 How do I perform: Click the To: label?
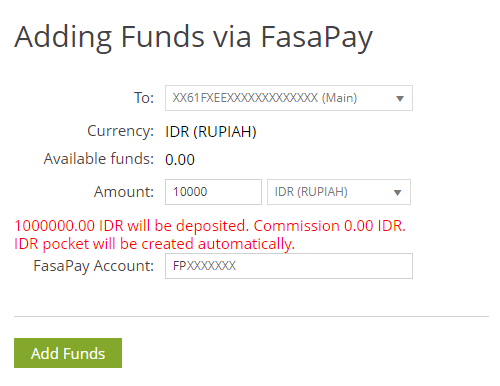coord(144,98)
